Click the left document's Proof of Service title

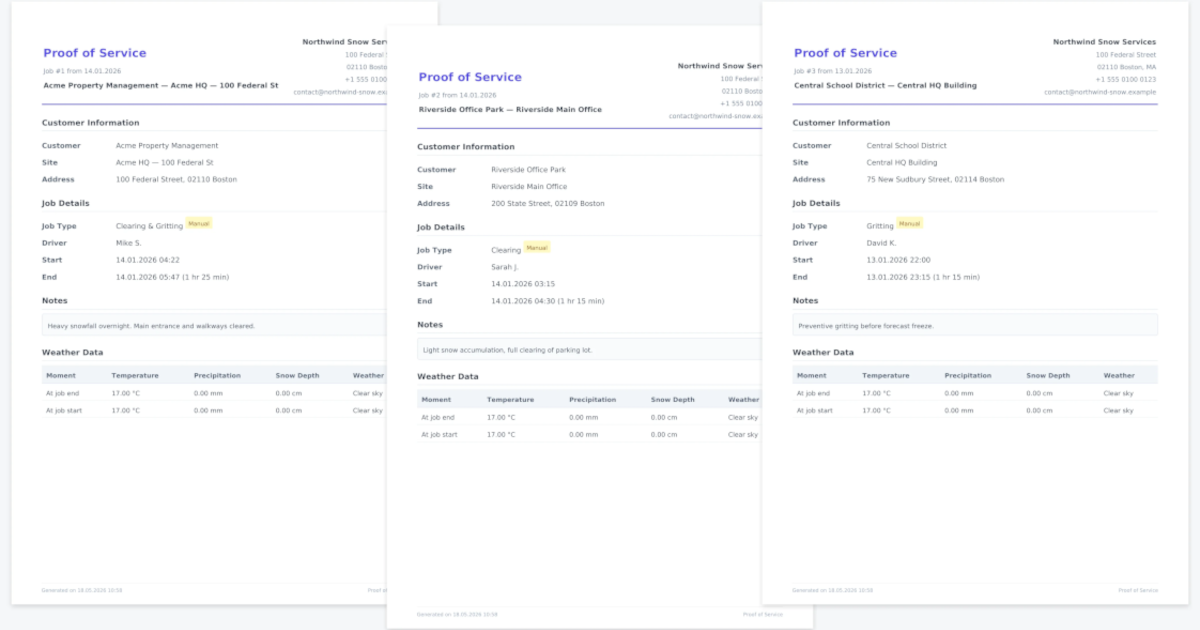point(94,53)
